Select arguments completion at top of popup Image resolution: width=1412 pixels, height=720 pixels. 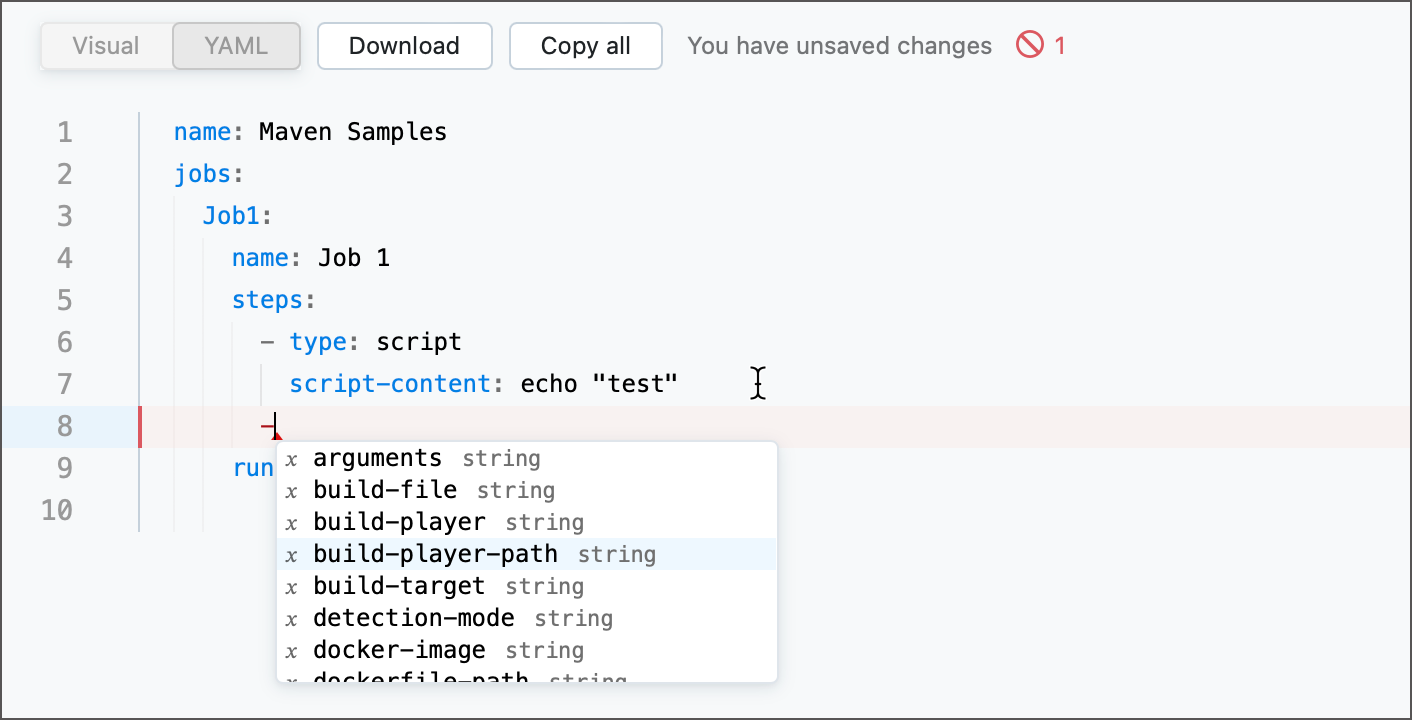377,457
